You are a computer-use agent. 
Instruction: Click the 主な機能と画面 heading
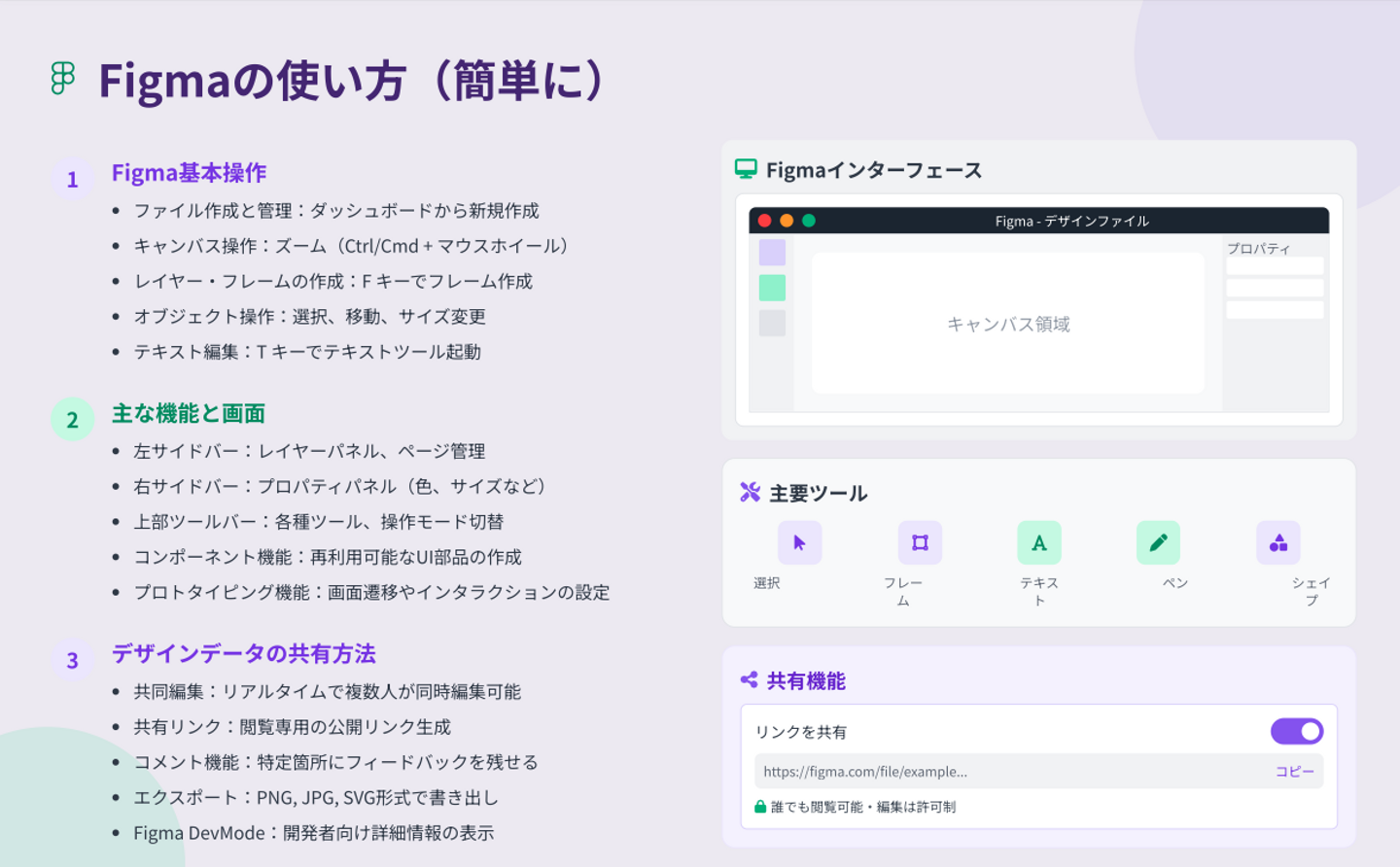pyautogui.click(x=189, y=414)
